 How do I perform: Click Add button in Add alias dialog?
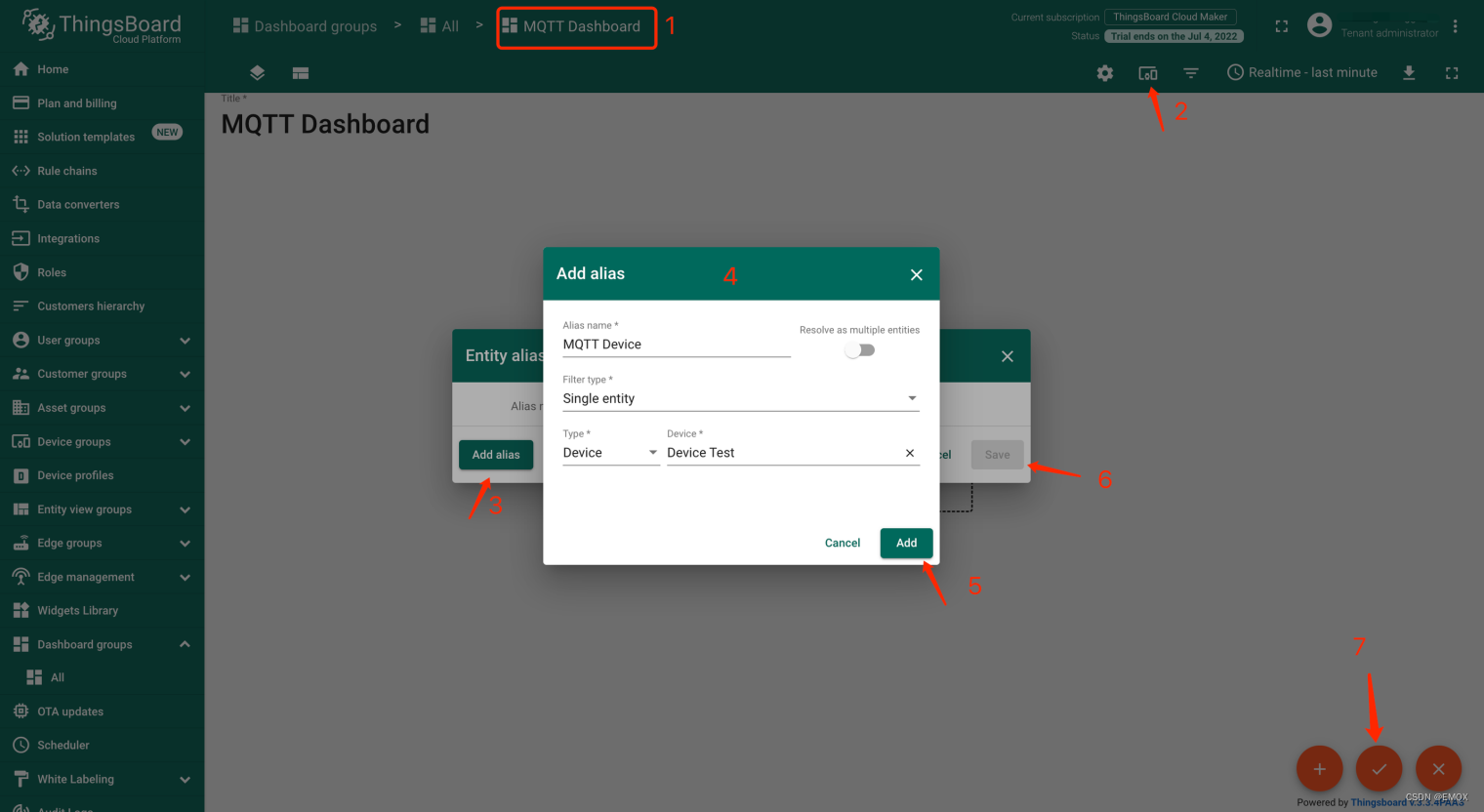pyautogui.click(x=906, y=543)
